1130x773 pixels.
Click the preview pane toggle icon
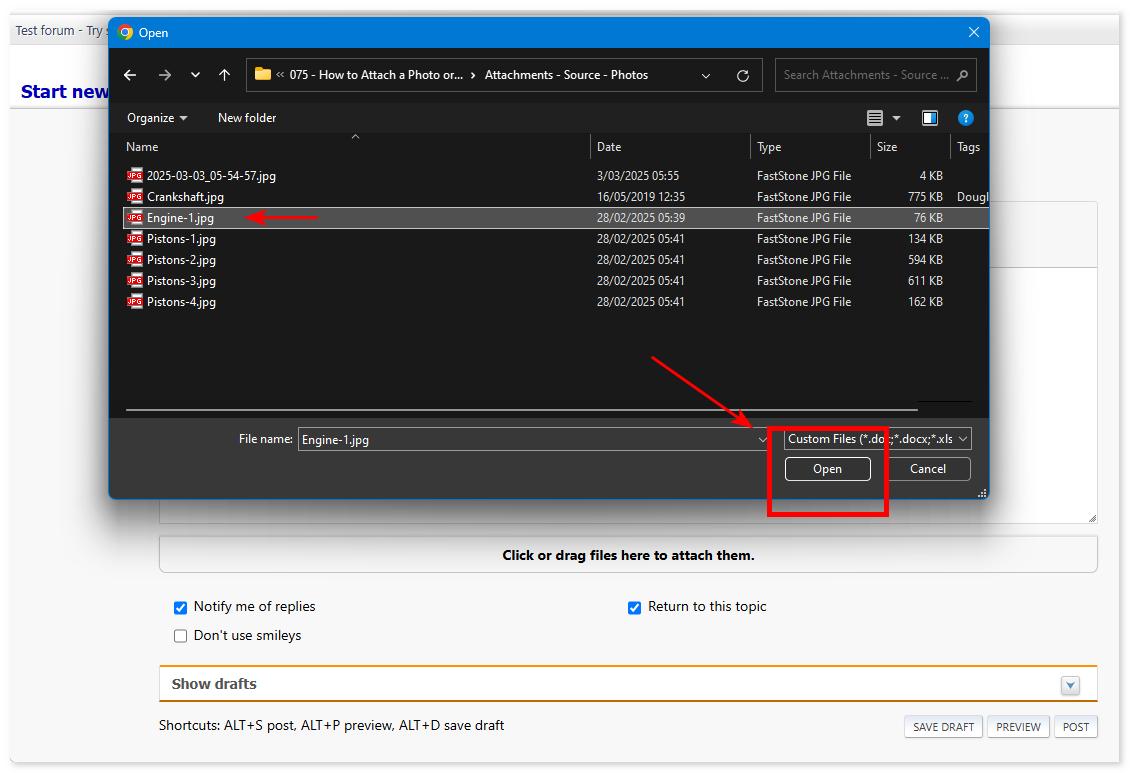pos(929,117)
